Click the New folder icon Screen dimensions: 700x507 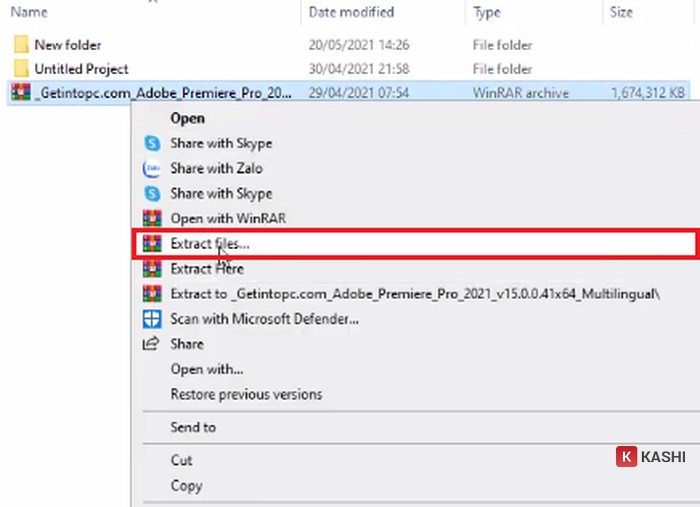tap(21, 45)
